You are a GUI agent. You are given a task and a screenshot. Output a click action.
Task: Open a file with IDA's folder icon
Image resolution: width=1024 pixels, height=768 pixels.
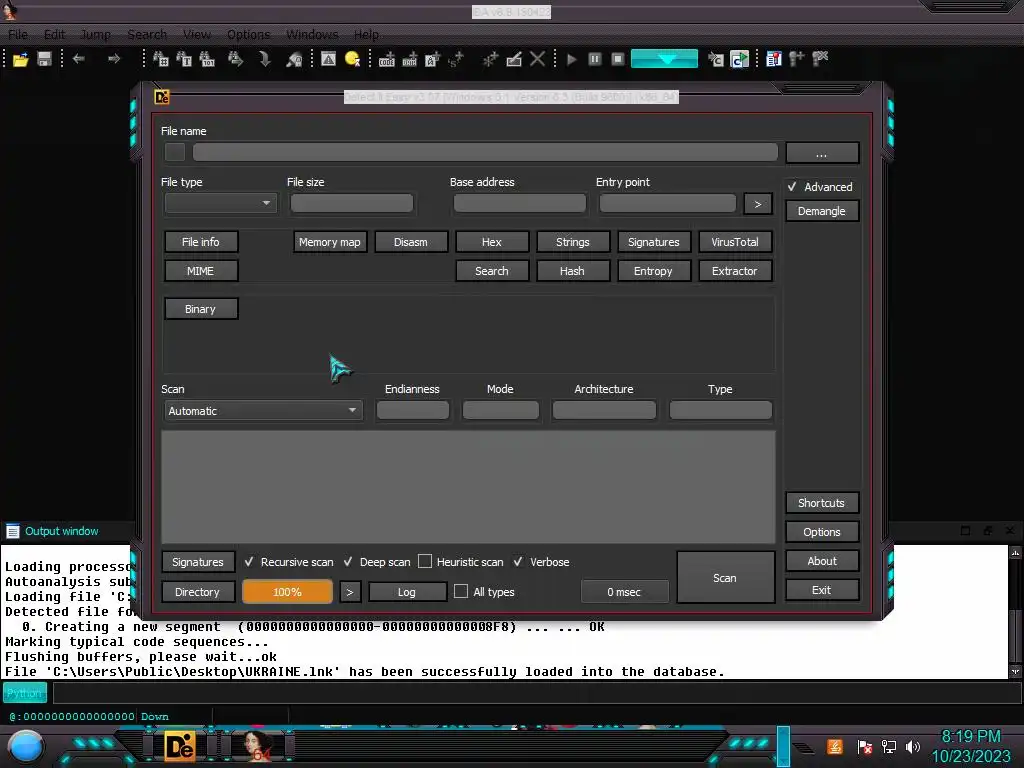point(21,59)
